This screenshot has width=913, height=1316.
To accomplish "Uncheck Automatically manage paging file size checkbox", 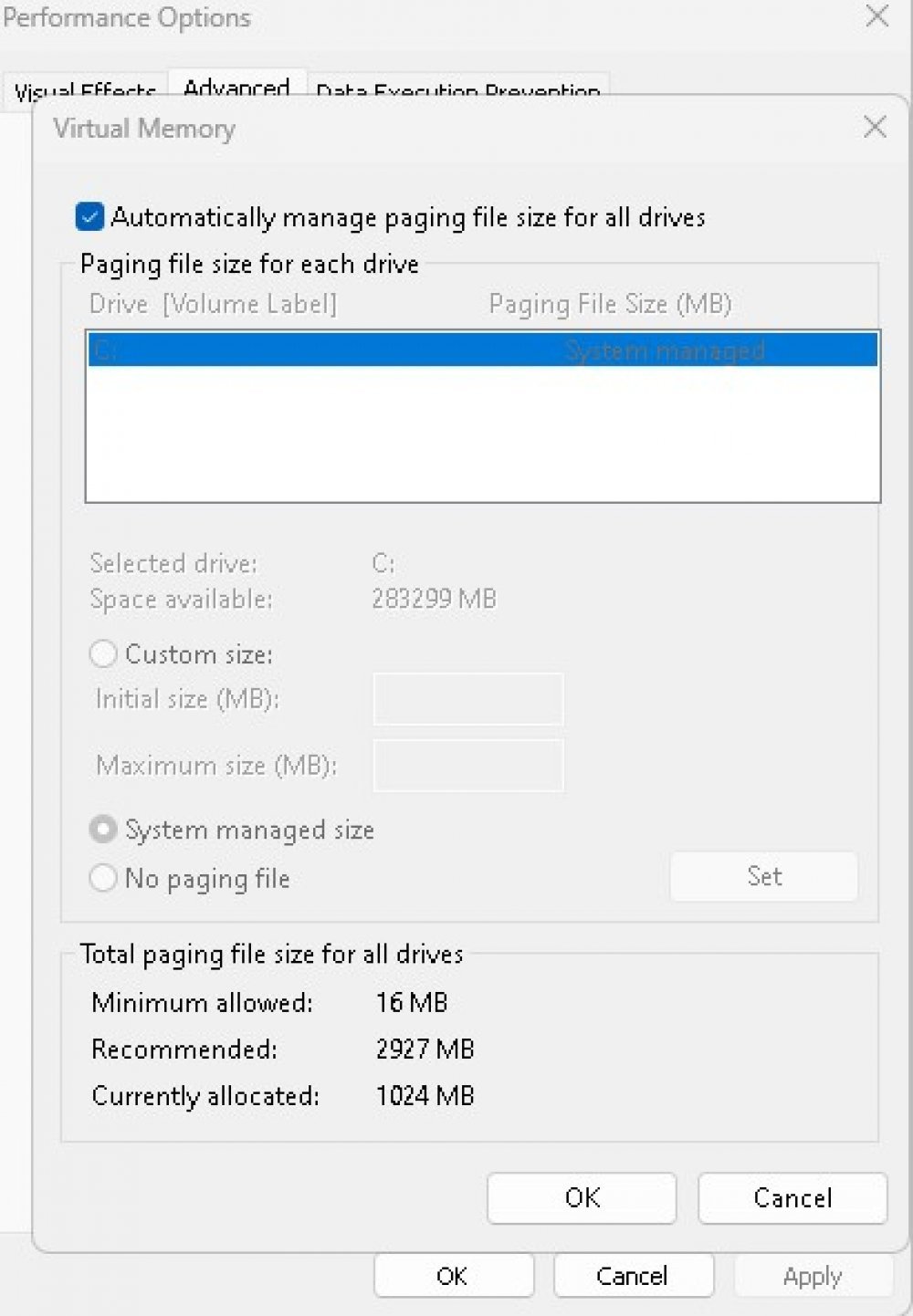I will coord(89,217).
